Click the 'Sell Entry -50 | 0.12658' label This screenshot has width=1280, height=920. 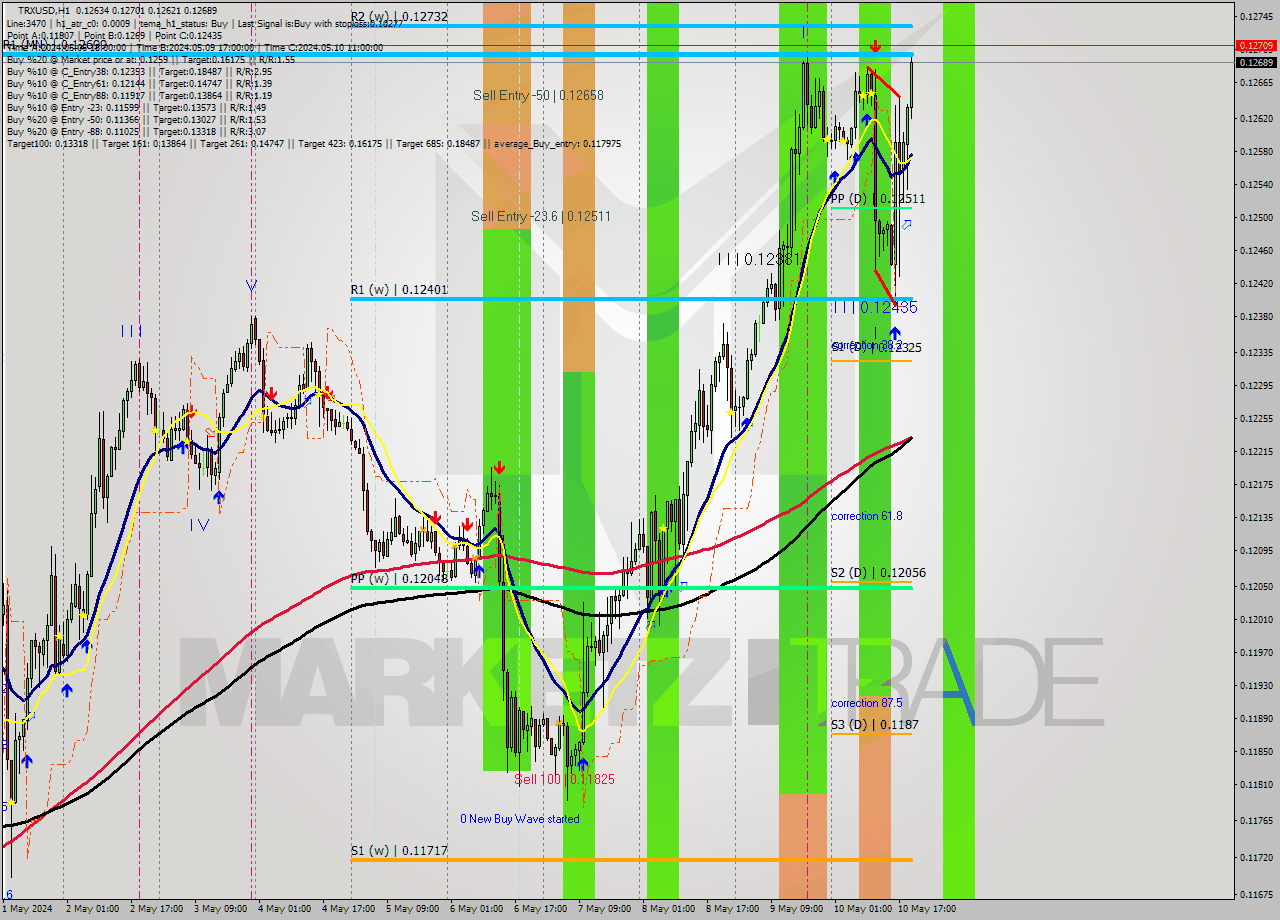[x=538, y=95]
